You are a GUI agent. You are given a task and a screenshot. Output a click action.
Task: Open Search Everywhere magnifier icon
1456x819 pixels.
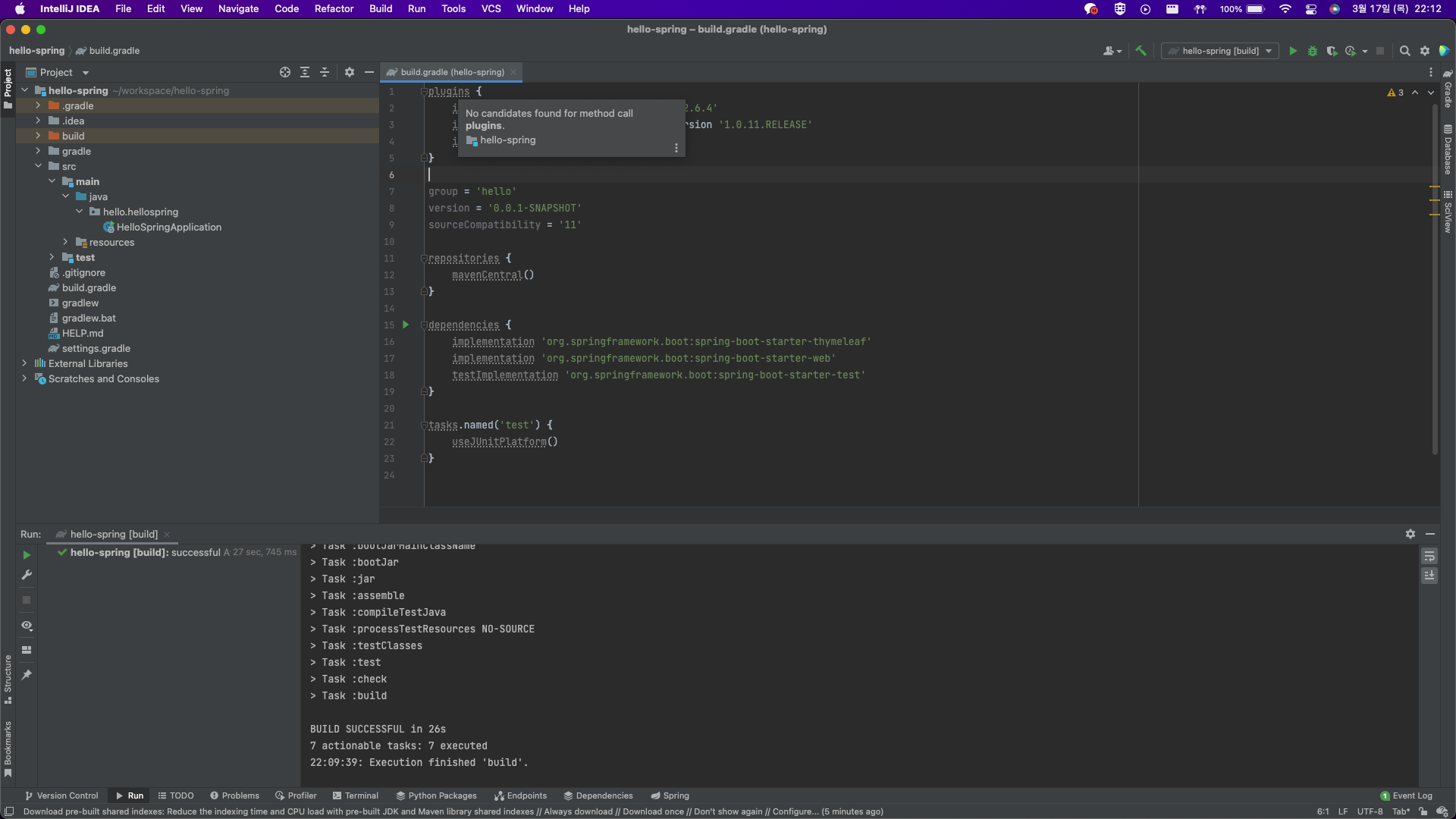point(1404,51)
